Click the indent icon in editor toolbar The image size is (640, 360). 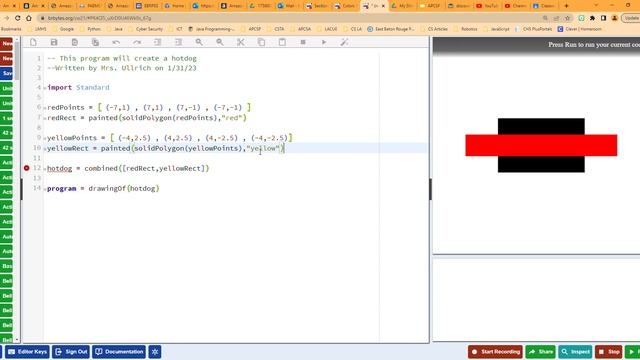[178, 42]
